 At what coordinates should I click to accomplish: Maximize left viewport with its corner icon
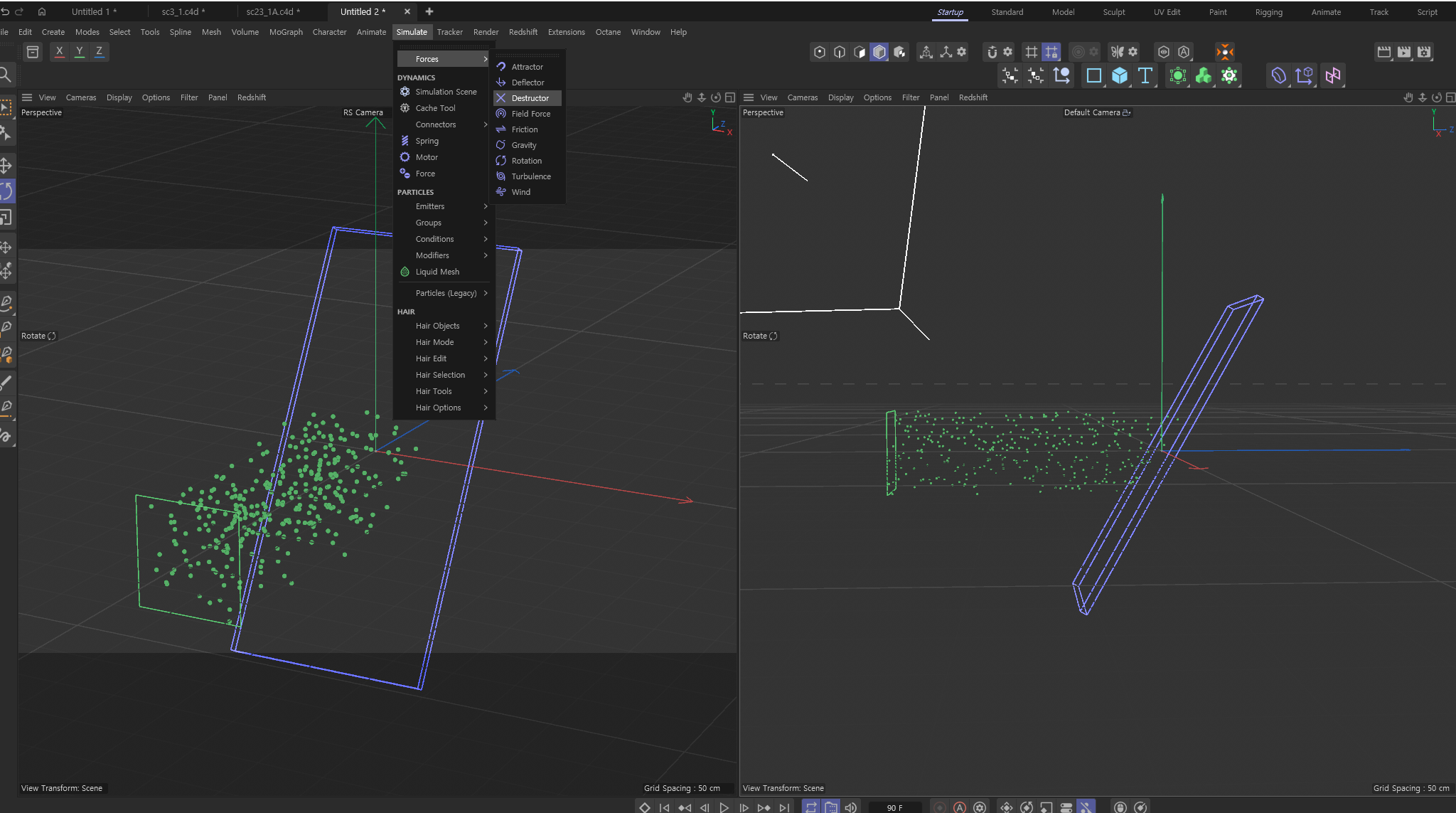(730, 97)
